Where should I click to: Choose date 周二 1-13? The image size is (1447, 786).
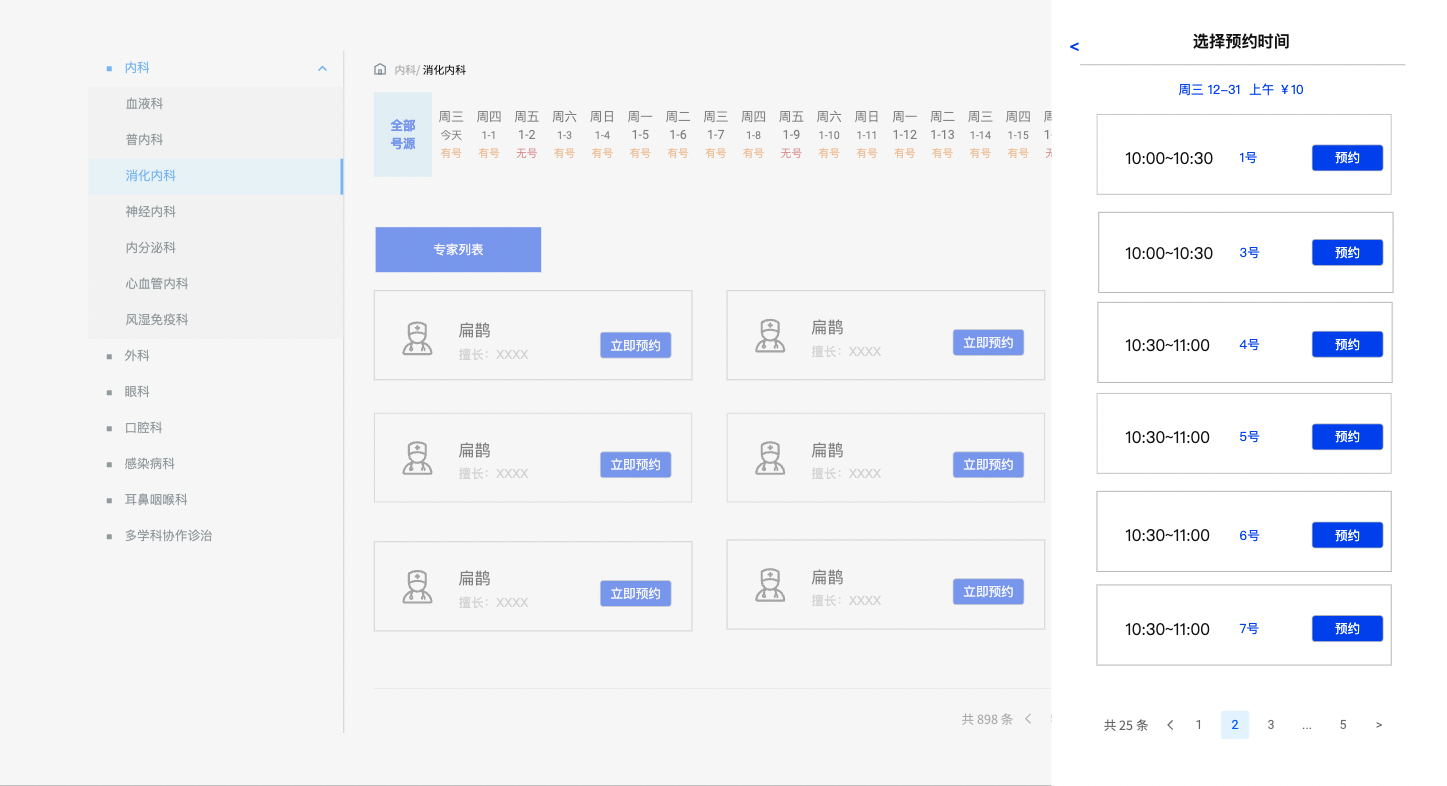pos(942,135)
